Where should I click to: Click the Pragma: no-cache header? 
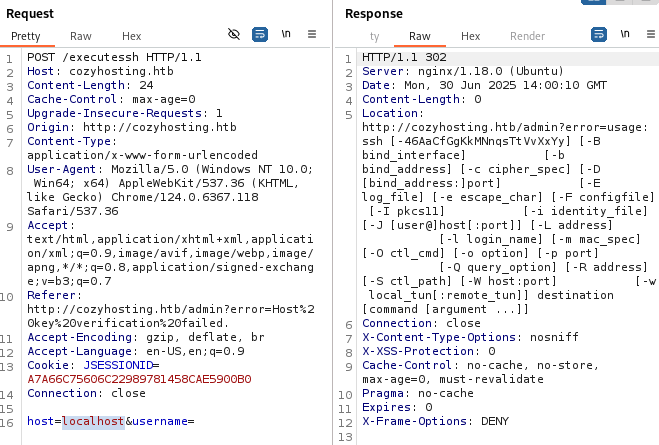coord(418,393)
